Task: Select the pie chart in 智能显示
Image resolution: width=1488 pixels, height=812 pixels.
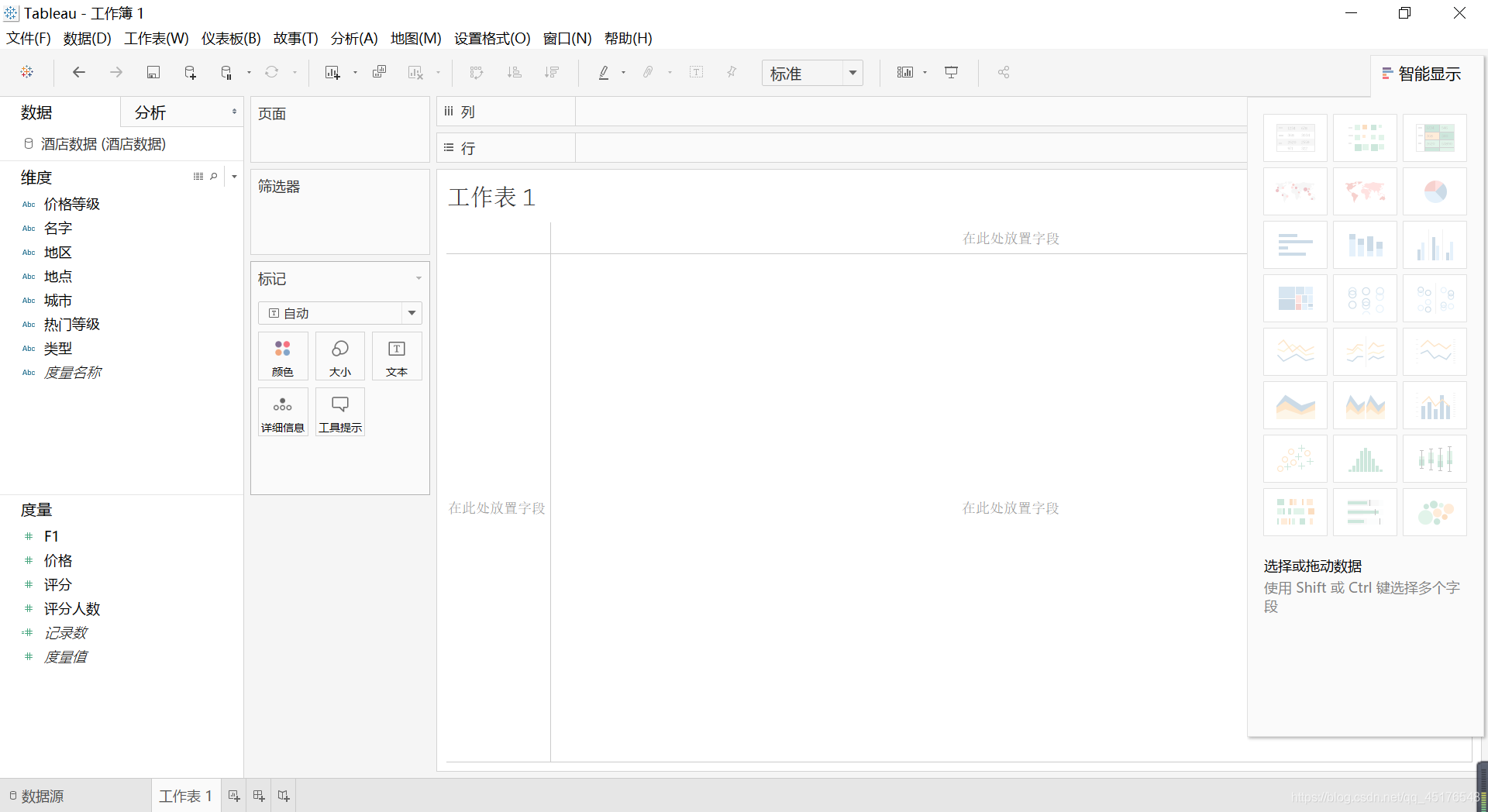Action: coord(1435,191)
